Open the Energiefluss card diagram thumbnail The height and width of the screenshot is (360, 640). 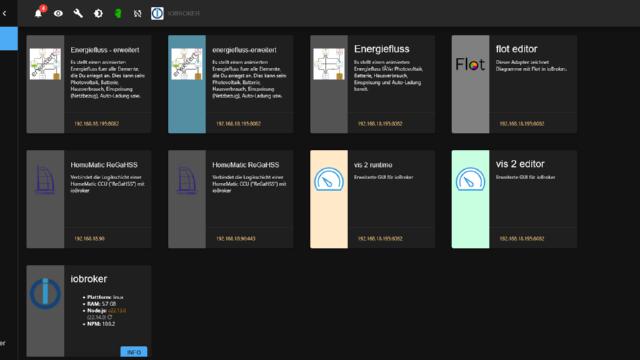coord(329,64)
